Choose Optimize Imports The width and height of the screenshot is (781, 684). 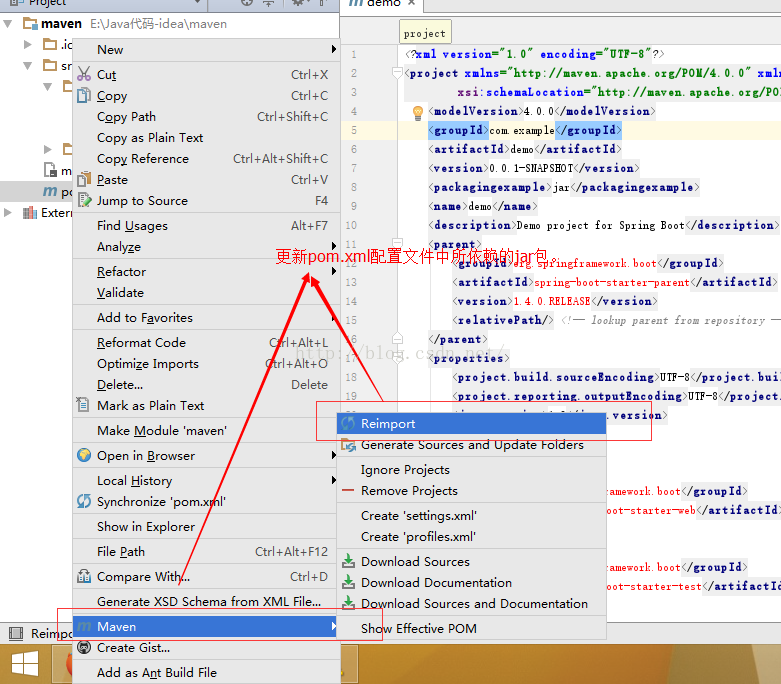[x=206, y=364]
